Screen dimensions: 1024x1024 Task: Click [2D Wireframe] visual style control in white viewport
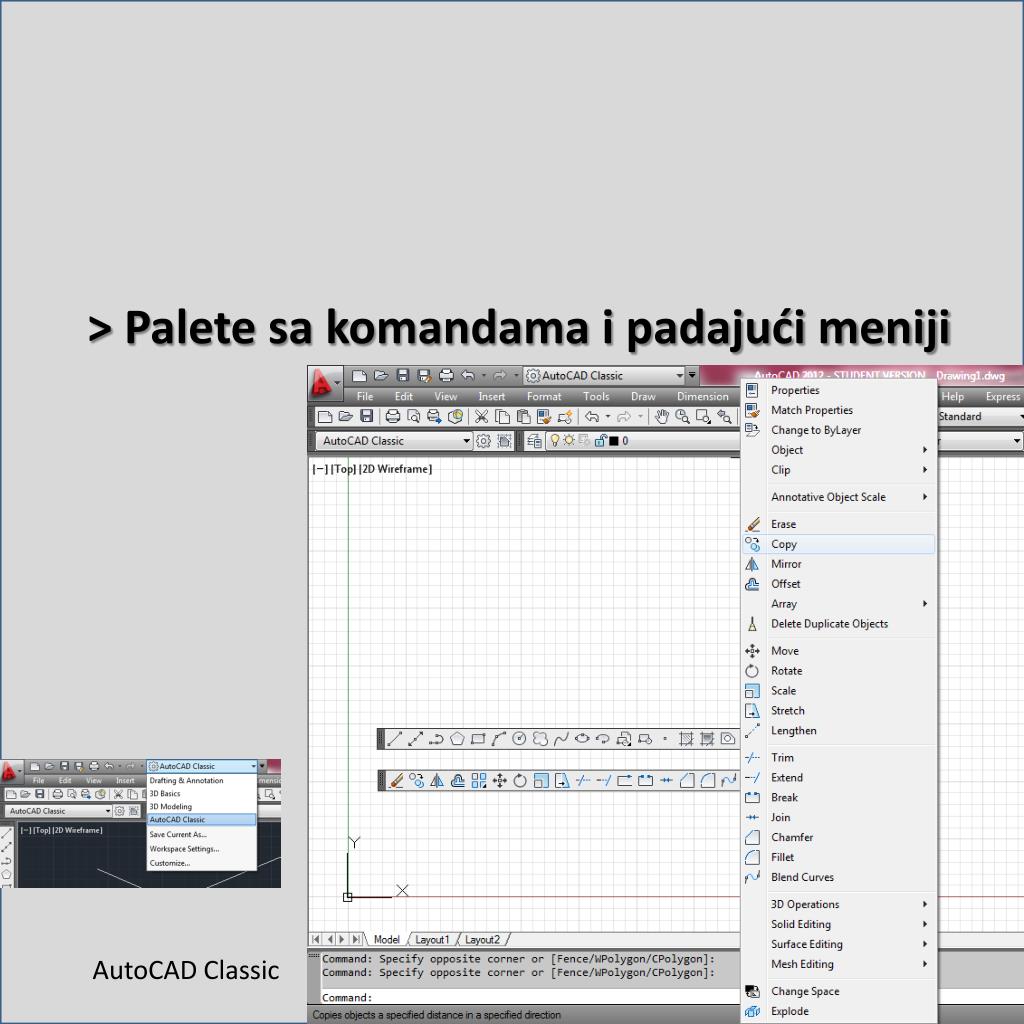(x=396, y=469)
